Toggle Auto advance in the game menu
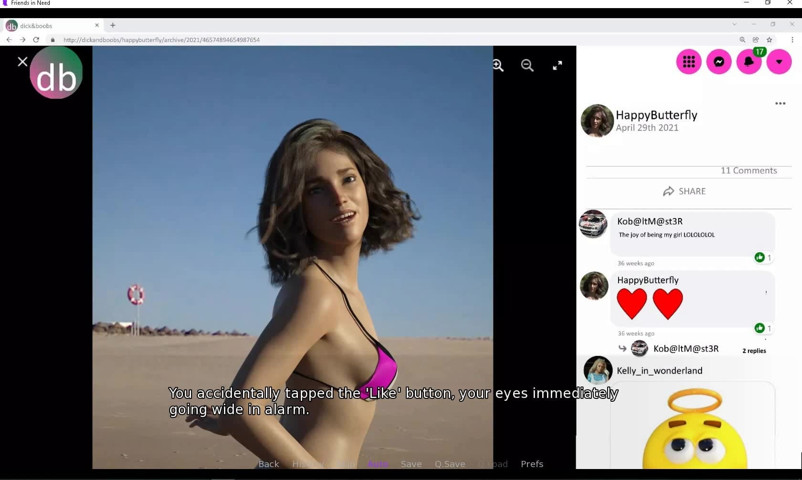 [x=377, y=464]
